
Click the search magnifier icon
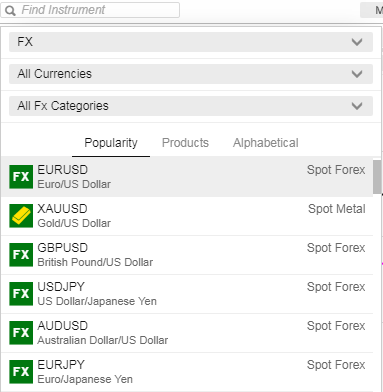coord(10,11)
